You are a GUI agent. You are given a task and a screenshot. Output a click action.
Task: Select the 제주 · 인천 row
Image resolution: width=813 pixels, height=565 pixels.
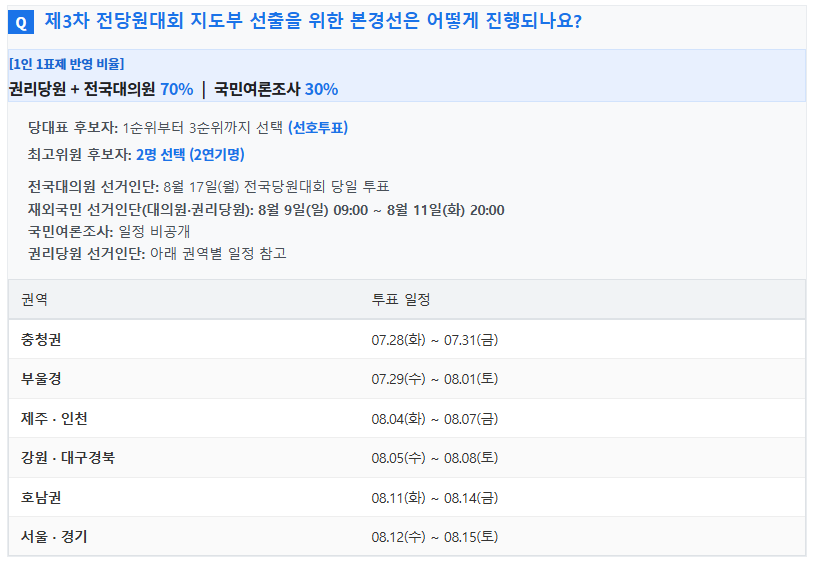click(407, 418)
